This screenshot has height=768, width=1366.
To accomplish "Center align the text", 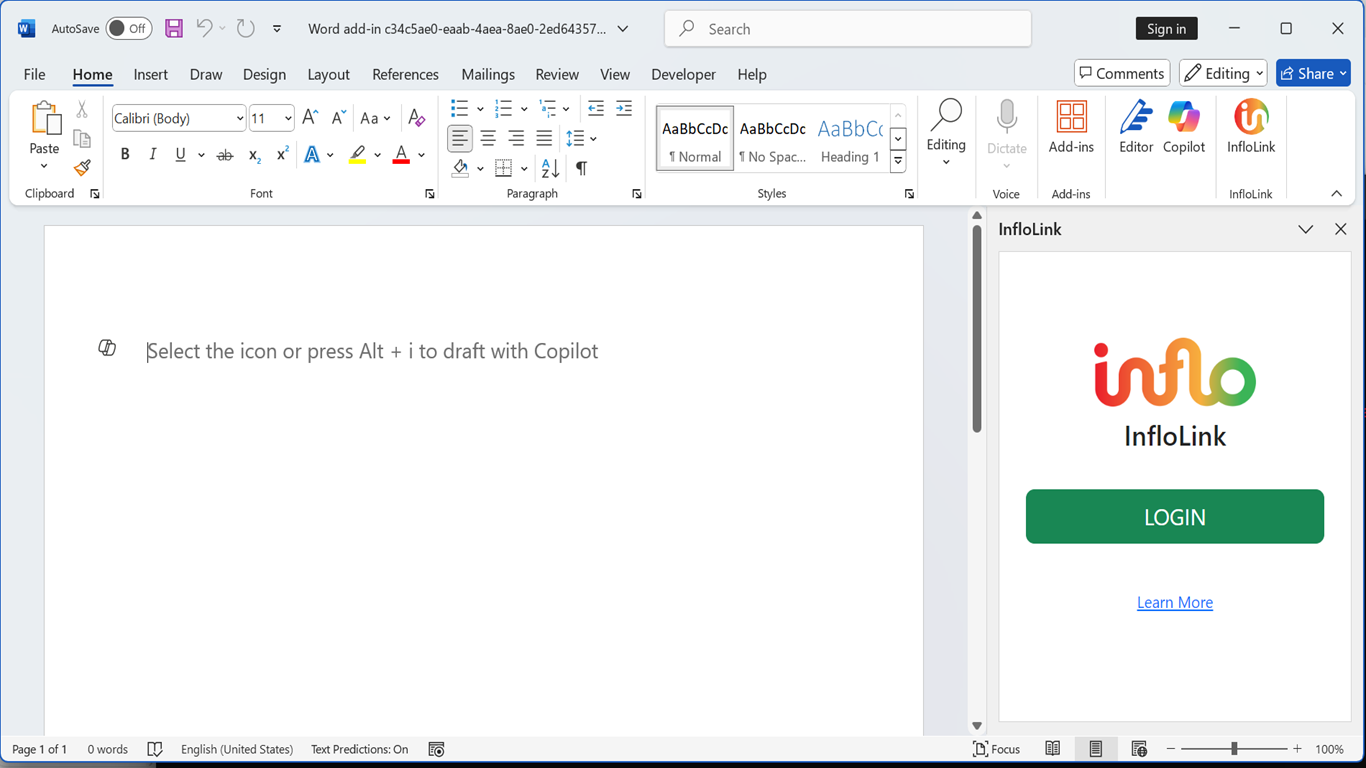I will coord(488,138).
